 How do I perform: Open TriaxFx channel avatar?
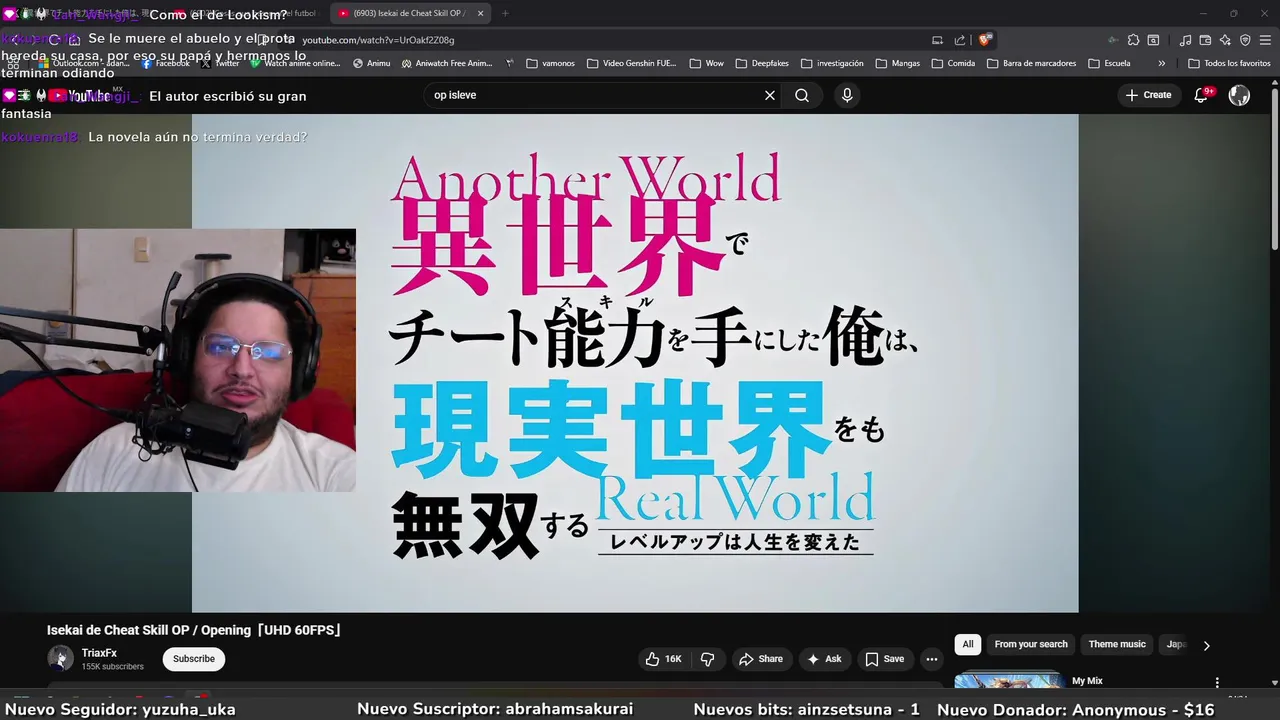coord(60,658)
